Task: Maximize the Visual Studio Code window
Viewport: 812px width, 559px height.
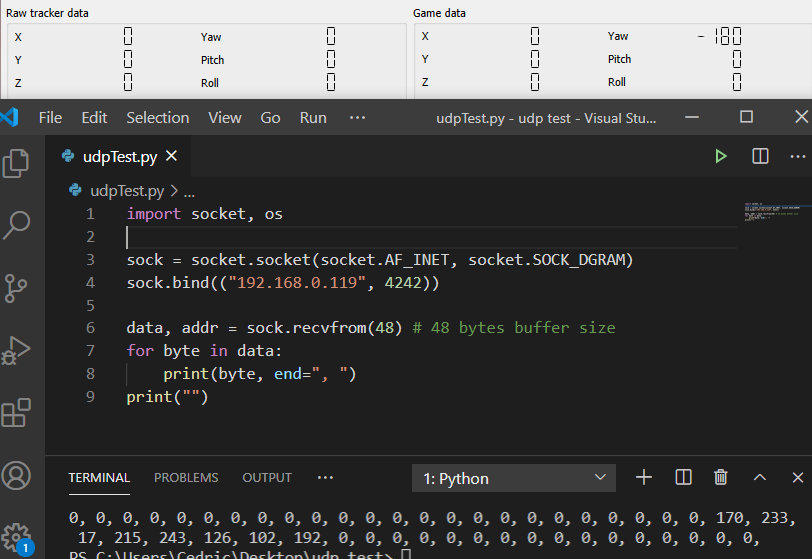Action: click(746, 117)
